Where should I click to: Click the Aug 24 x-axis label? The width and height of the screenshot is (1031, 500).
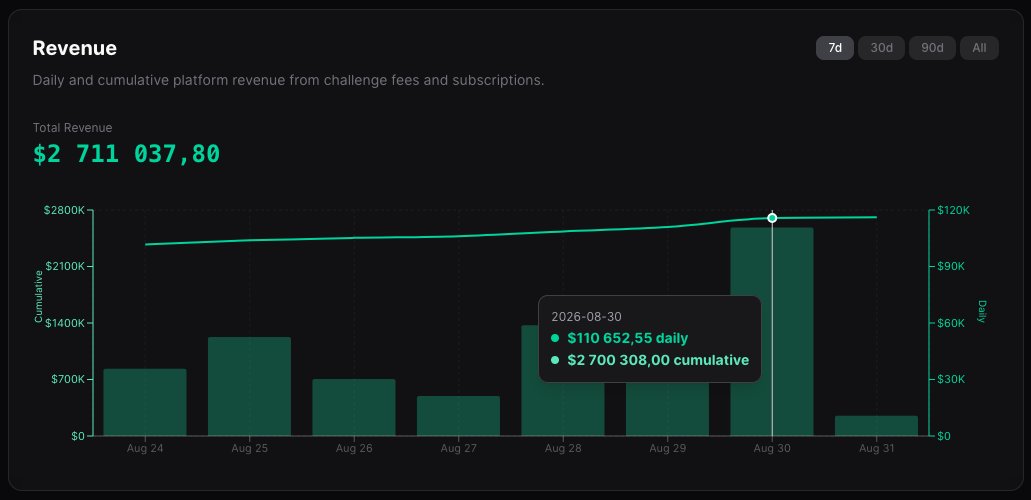coord(145,449)
